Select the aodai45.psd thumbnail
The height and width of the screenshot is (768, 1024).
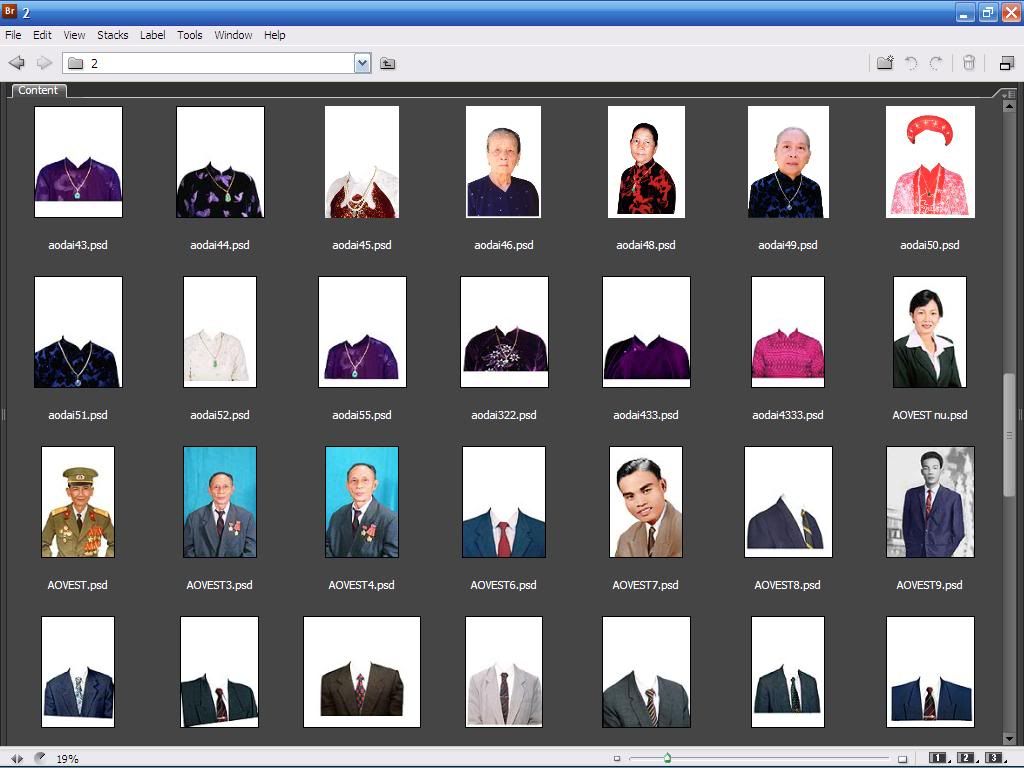pyautogui.click(x=362, y=162)
